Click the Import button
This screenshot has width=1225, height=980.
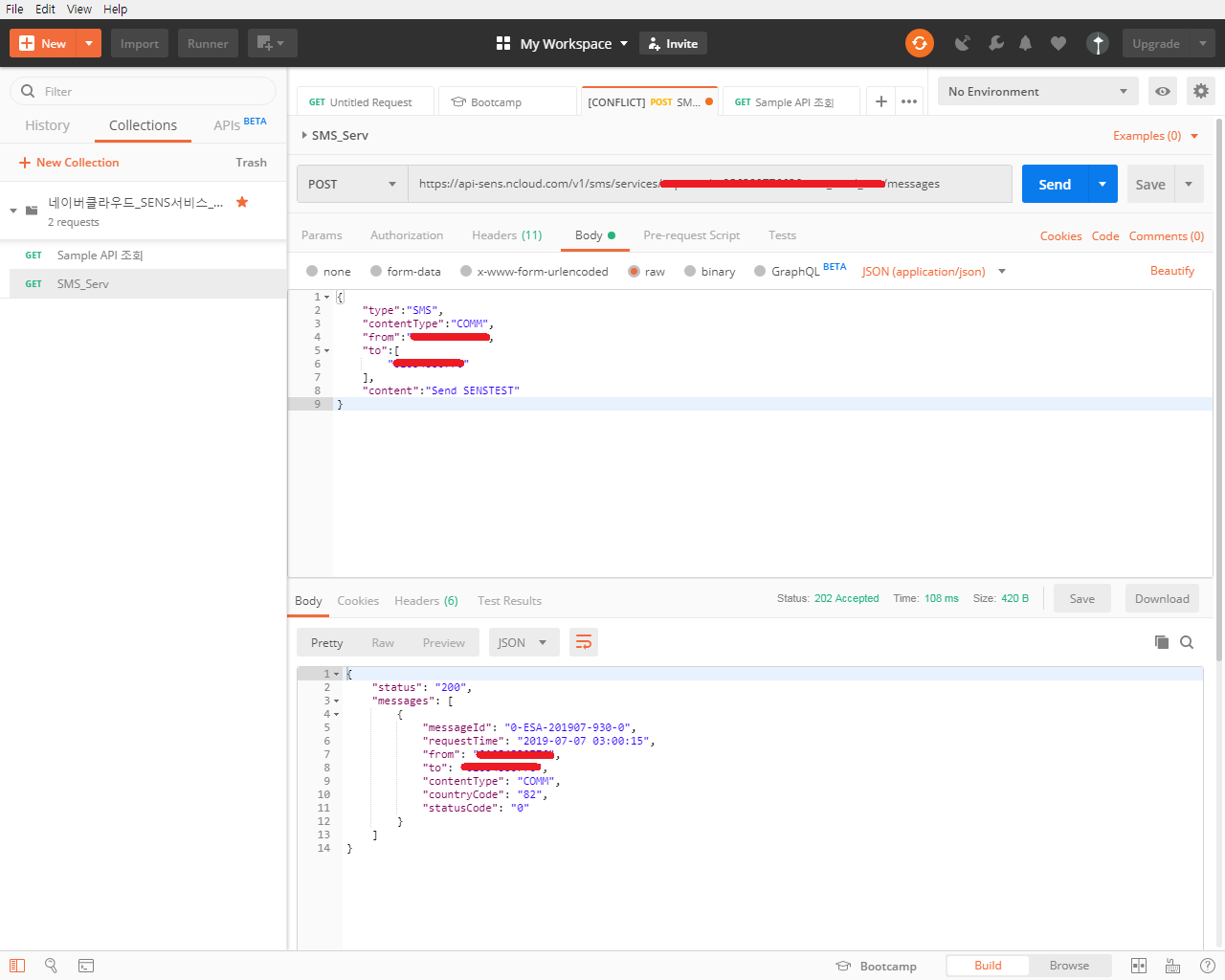coord(140,43)
